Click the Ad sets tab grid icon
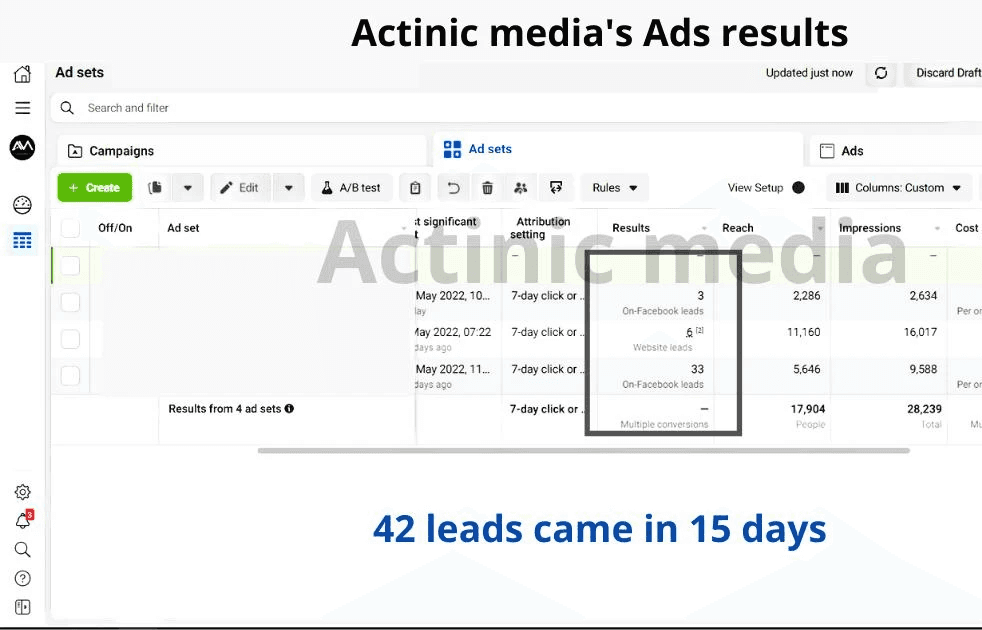Screen dimensions: 982x630 coord(452,149)
